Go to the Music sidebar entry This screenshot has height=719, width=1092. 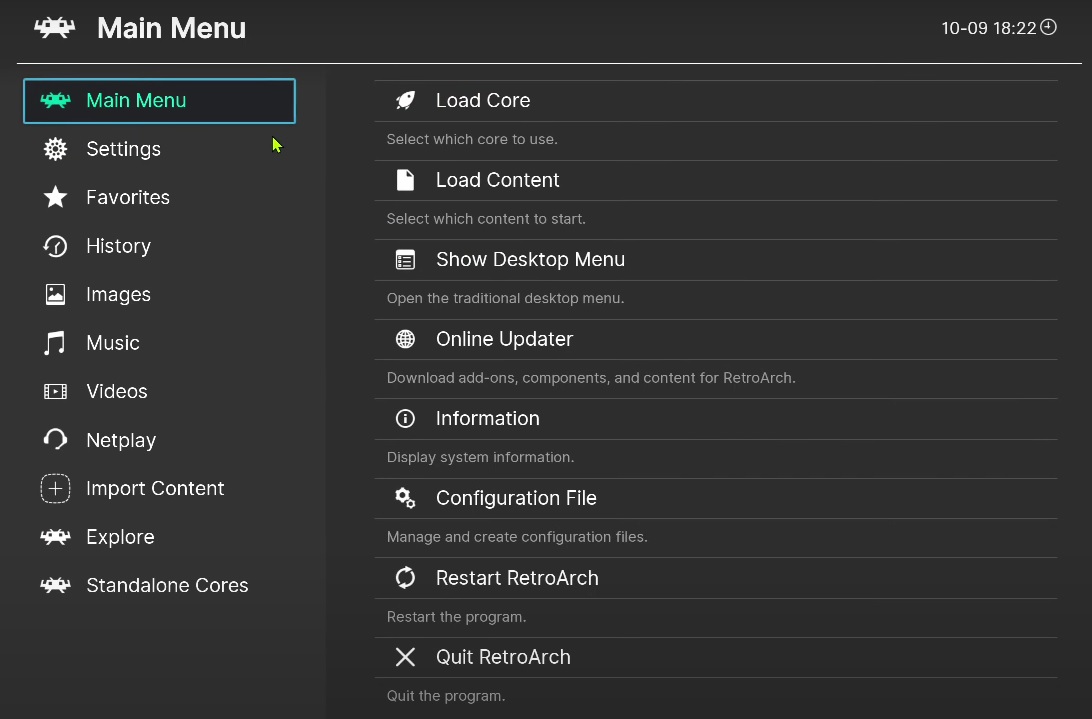pyautogui.click(x=112, y=343)
